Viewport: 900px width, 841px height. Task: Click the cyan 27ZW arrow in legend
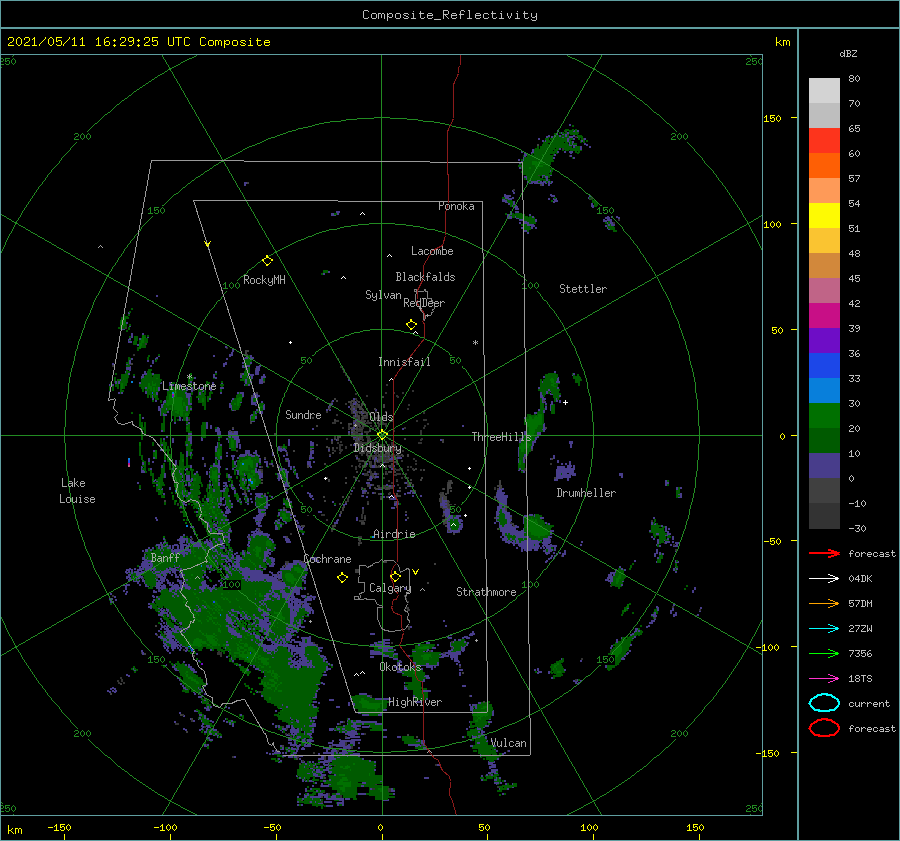tap(824, 629)
